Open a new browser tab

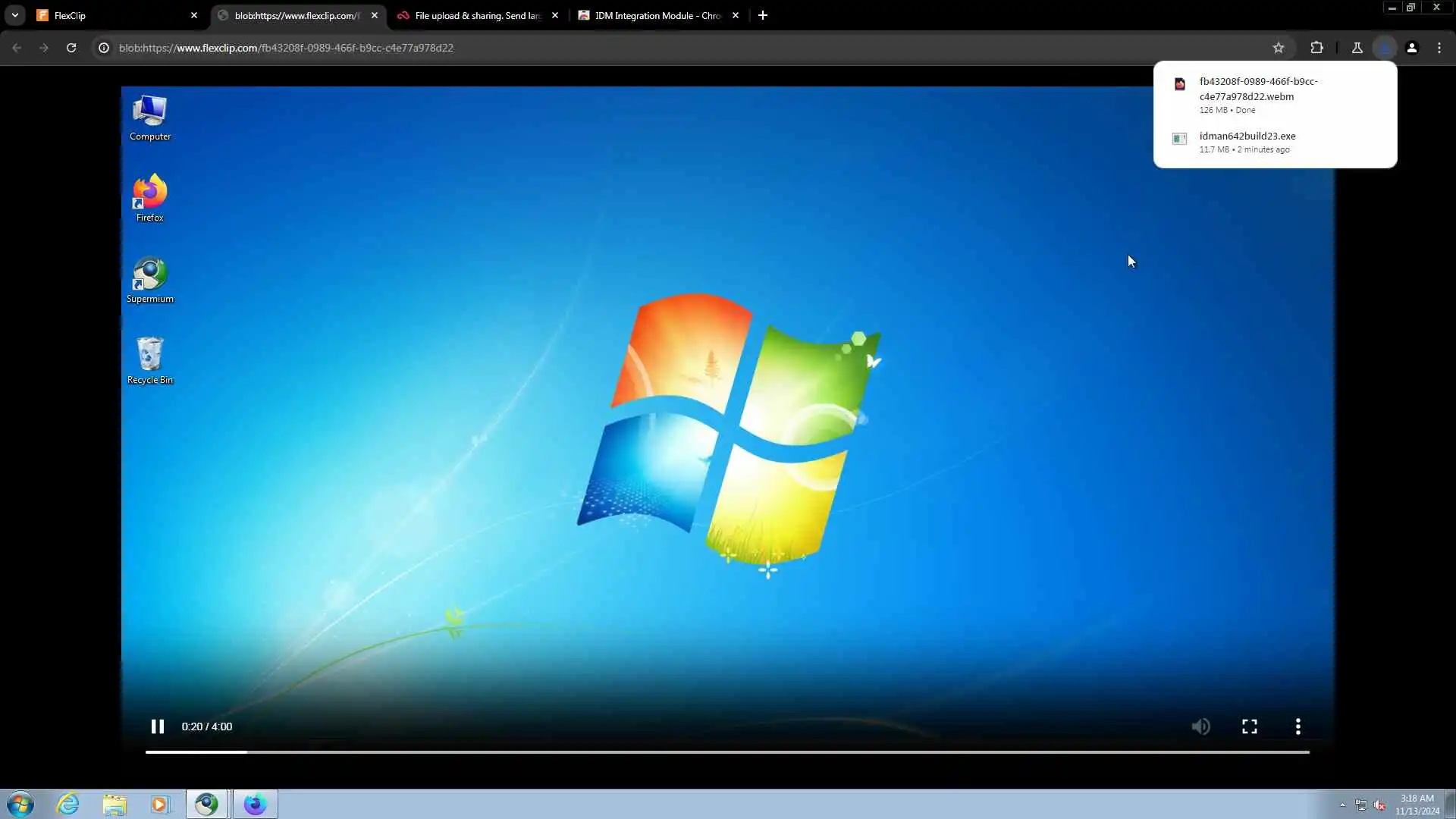point(763,15)
